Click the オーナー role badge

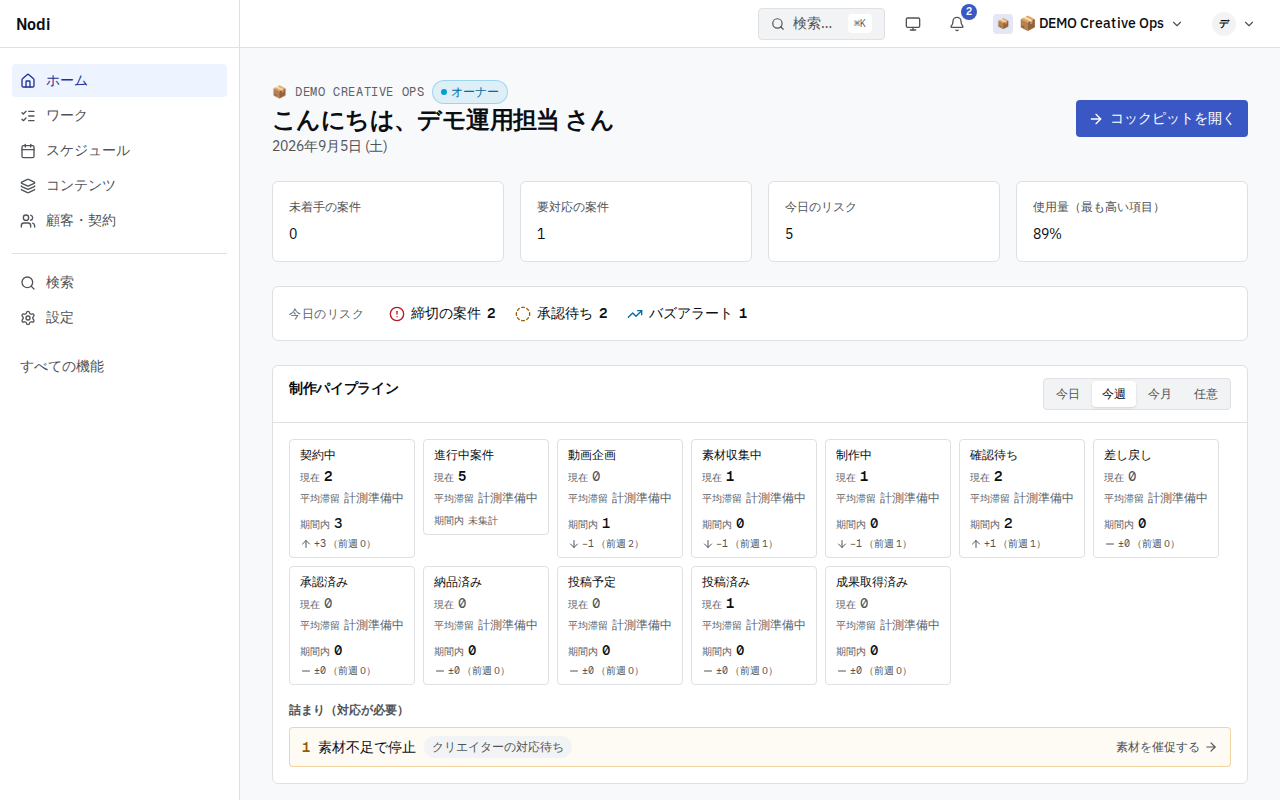tap(470, 92)
